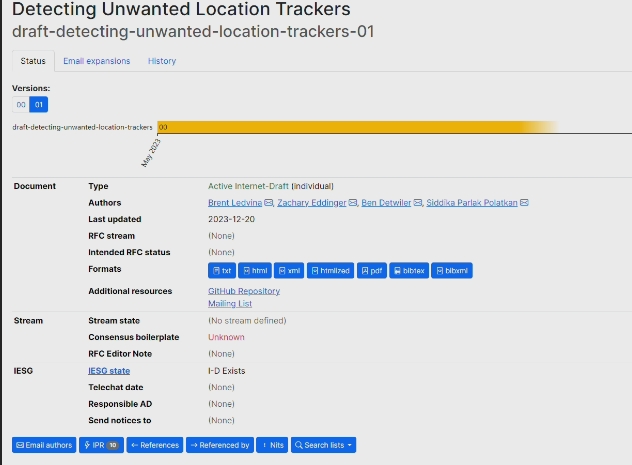Open the History tab
The height and width of the screenshot is (465, 632).
[162, 61]
